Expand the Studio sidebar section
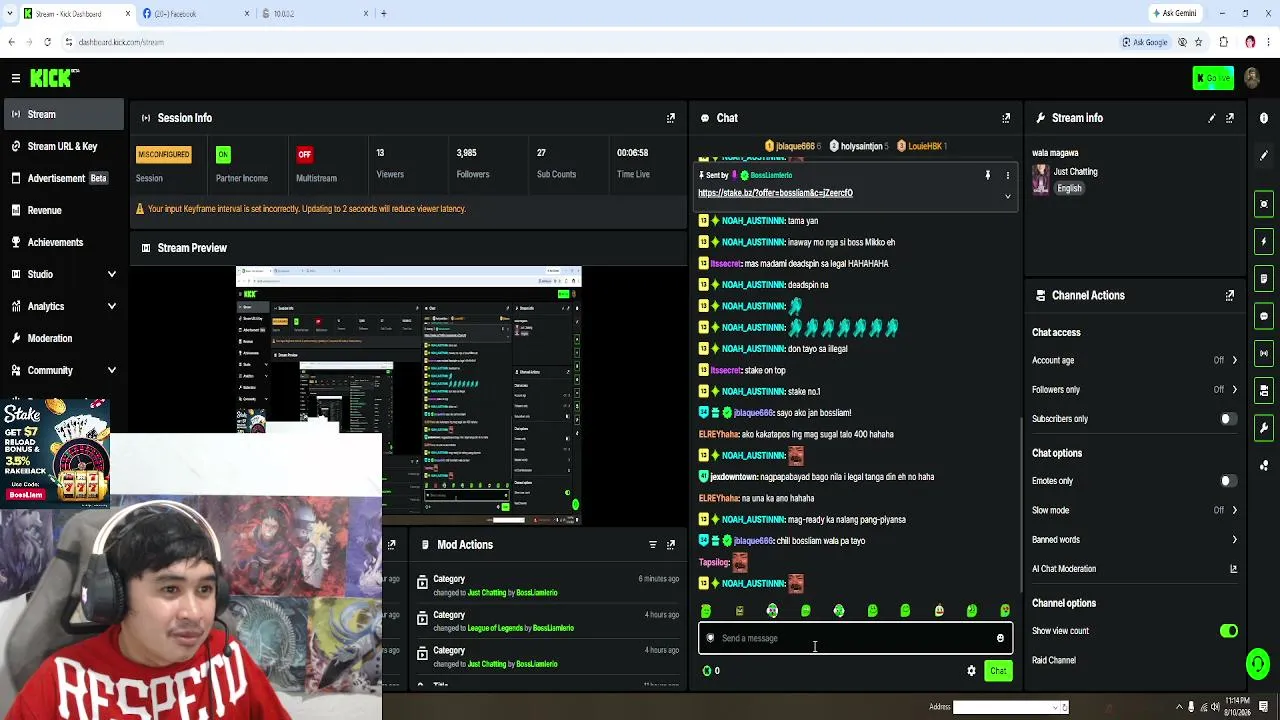Viewport: 1280px width, 720px height. point(64,274)
